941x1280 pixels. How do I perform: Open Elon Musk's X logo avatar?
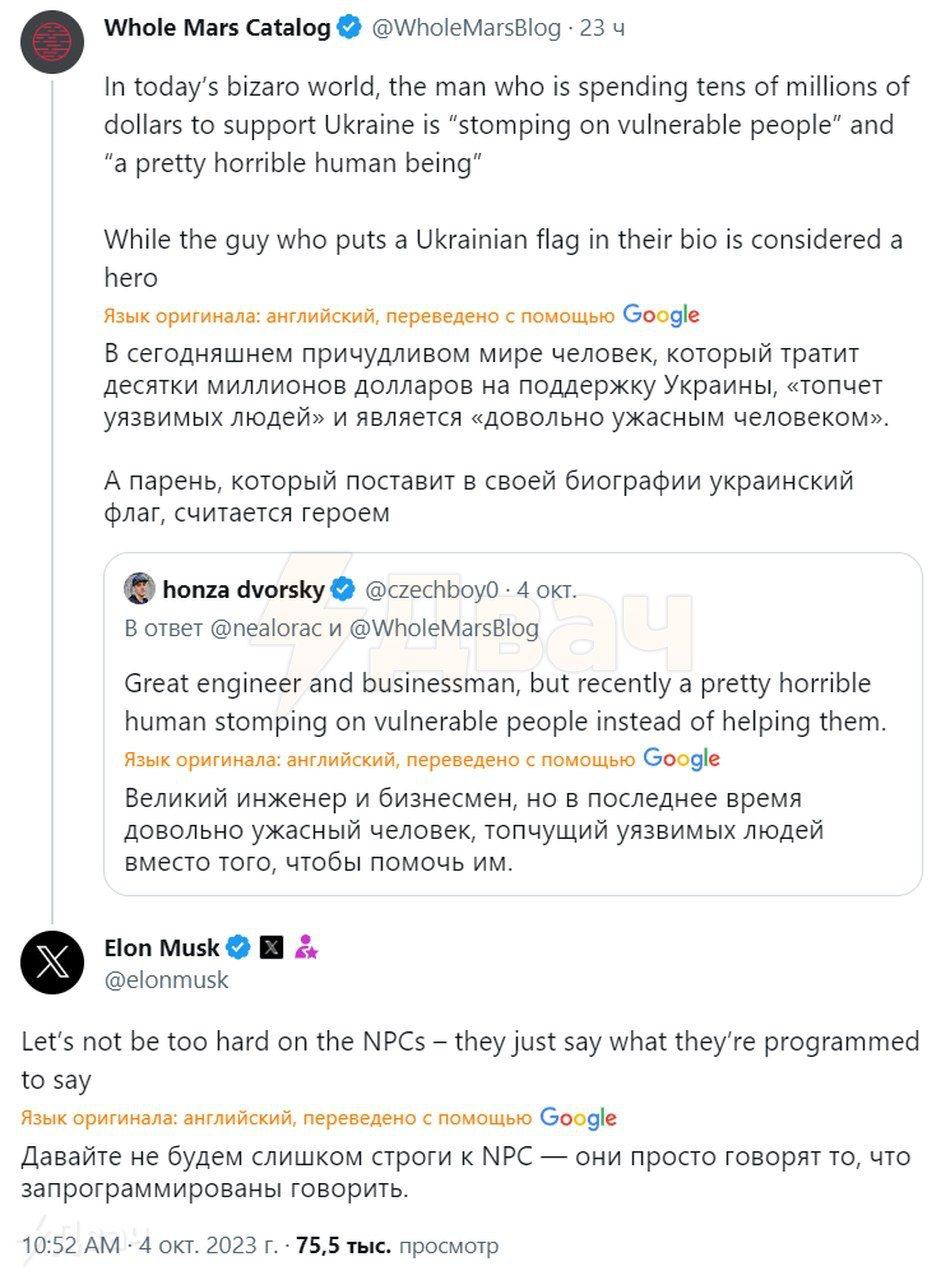point(53,963)
